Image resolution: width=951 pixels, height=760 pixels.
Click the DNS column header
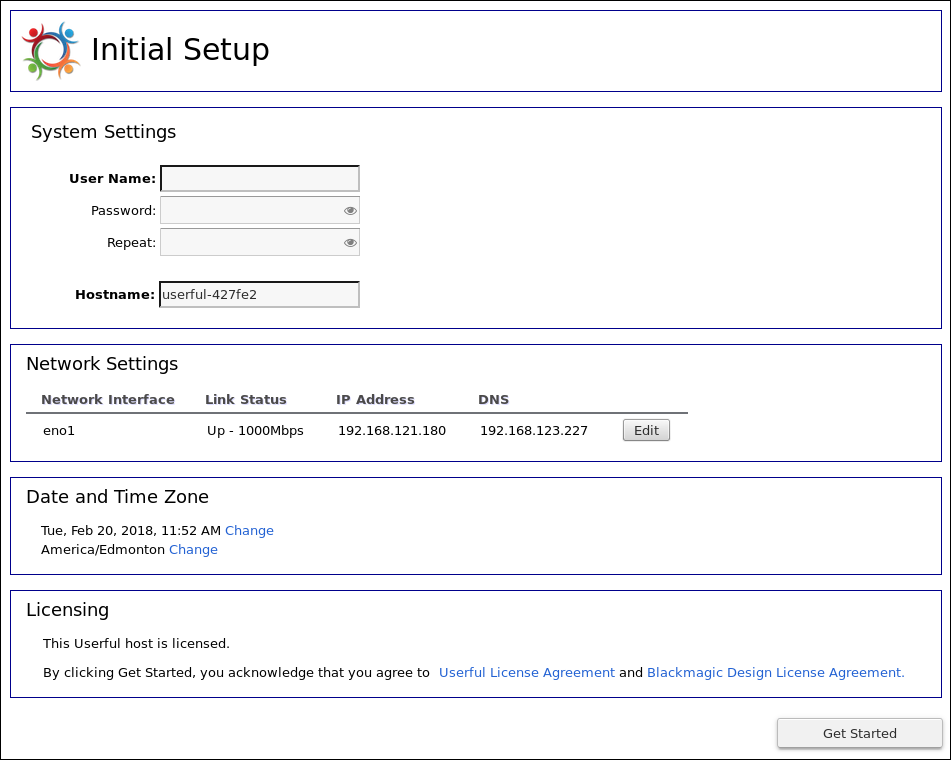(494, 400)
